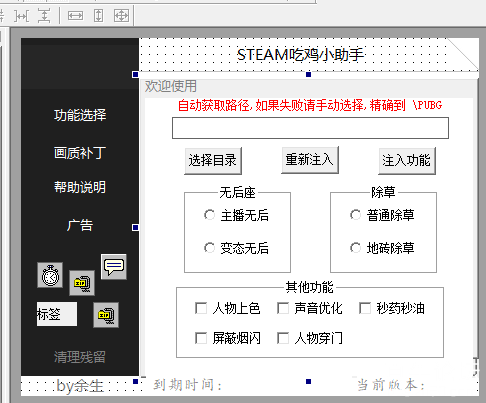Click the equal width-and-height toolbar icon
The image size is (486, 403).
pos(121,16)
